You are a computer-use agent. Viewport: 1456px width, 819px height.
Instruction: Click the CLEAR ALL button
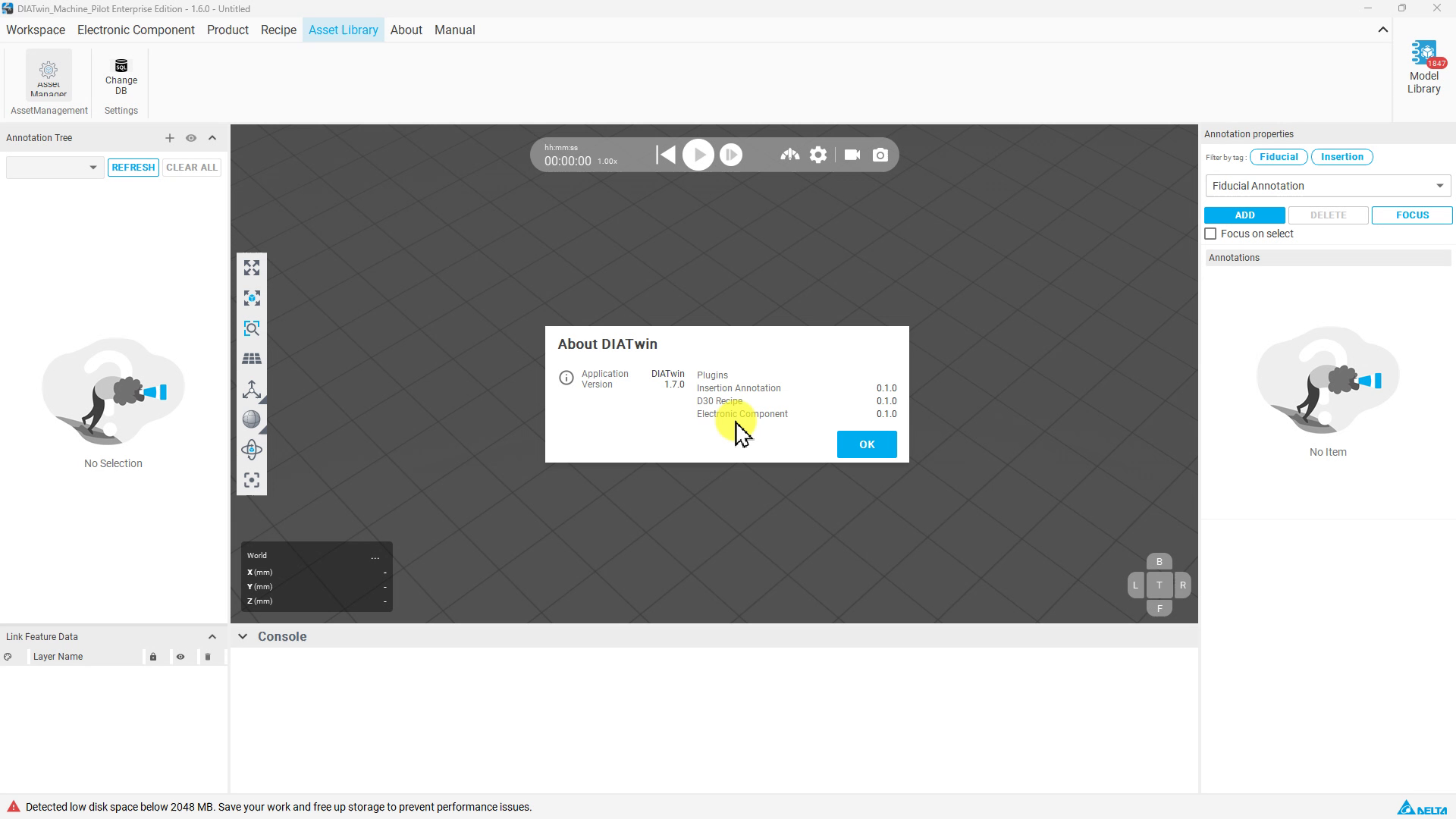point(192,168)
